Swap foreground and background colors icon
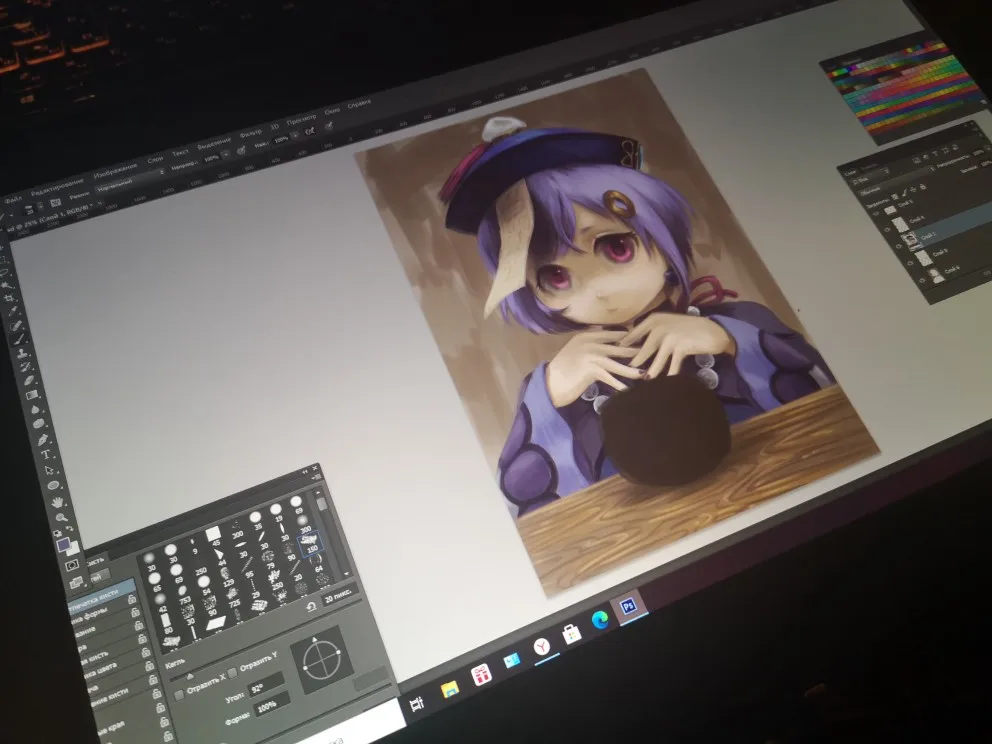This screenshot has height=744, width=992. (x=70, y=528)
